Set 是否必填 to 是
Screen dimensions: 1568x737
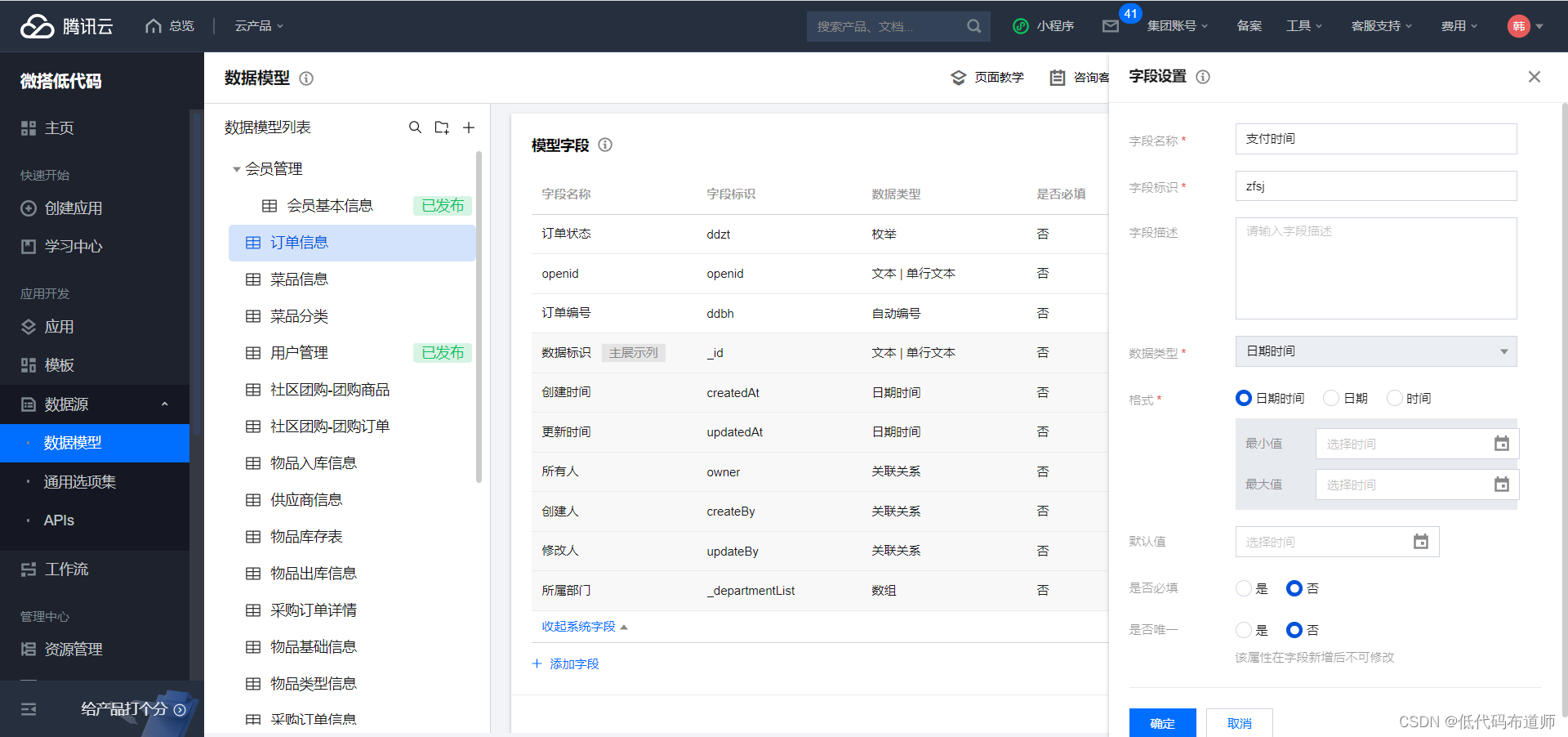click(x=1244, y=588)
